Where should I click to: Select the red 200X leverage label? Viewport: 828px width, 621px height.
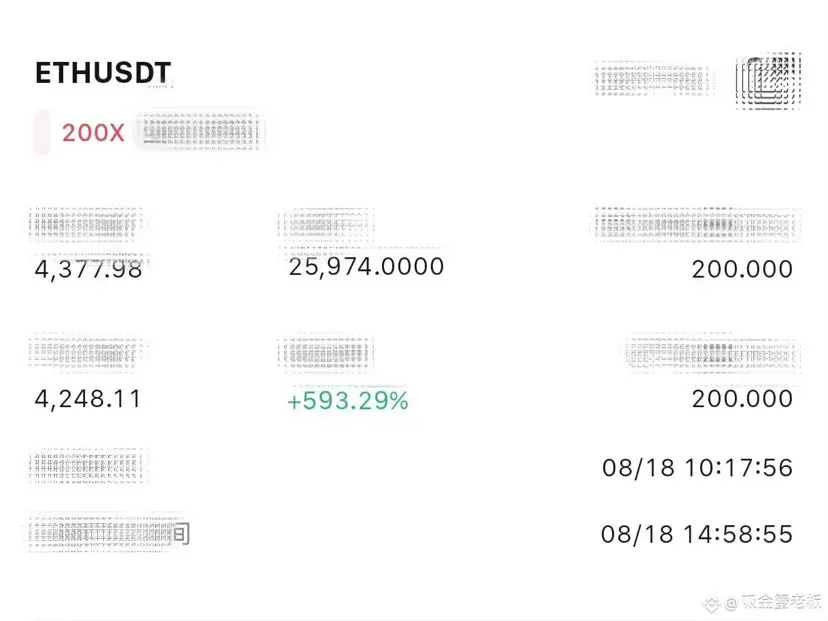point(93,133)
